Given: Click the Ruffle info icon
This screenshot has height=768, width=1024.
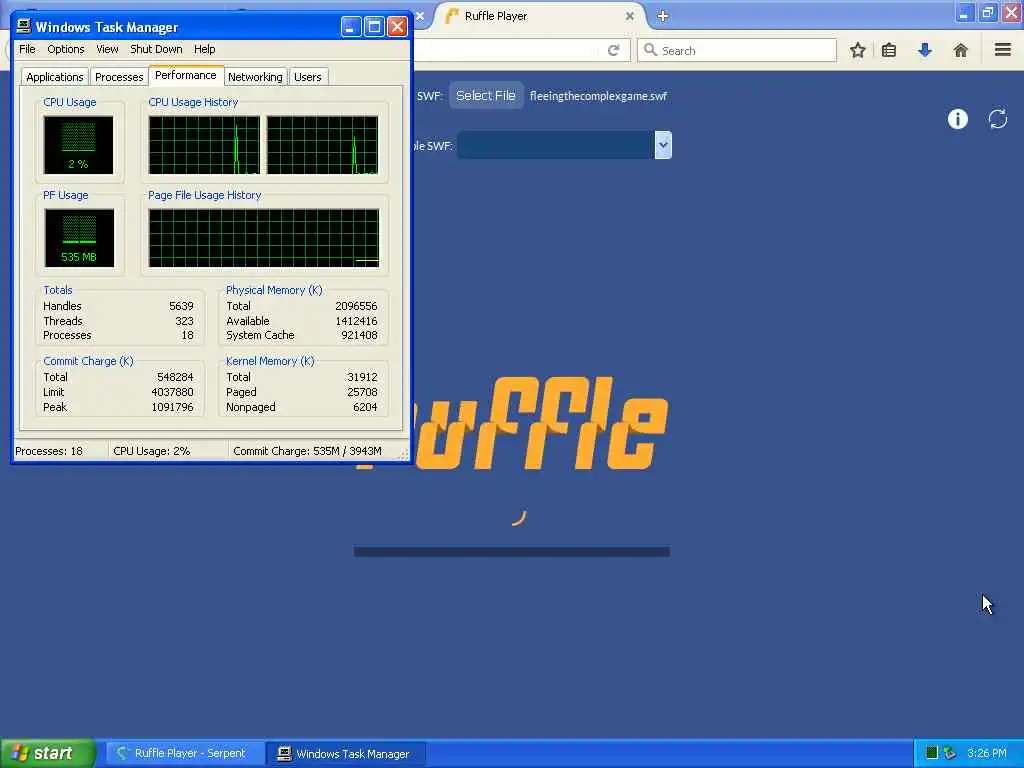Looking at the screenshot, I should click(x=957, y=119).
